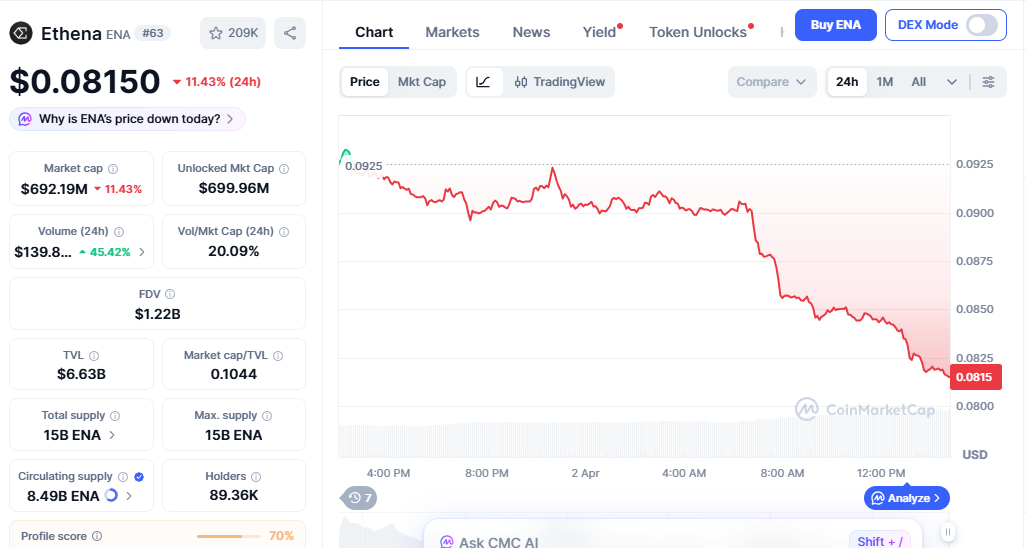Expand more time range options chevron
1026x548 pixels.
tap(951, 82)
